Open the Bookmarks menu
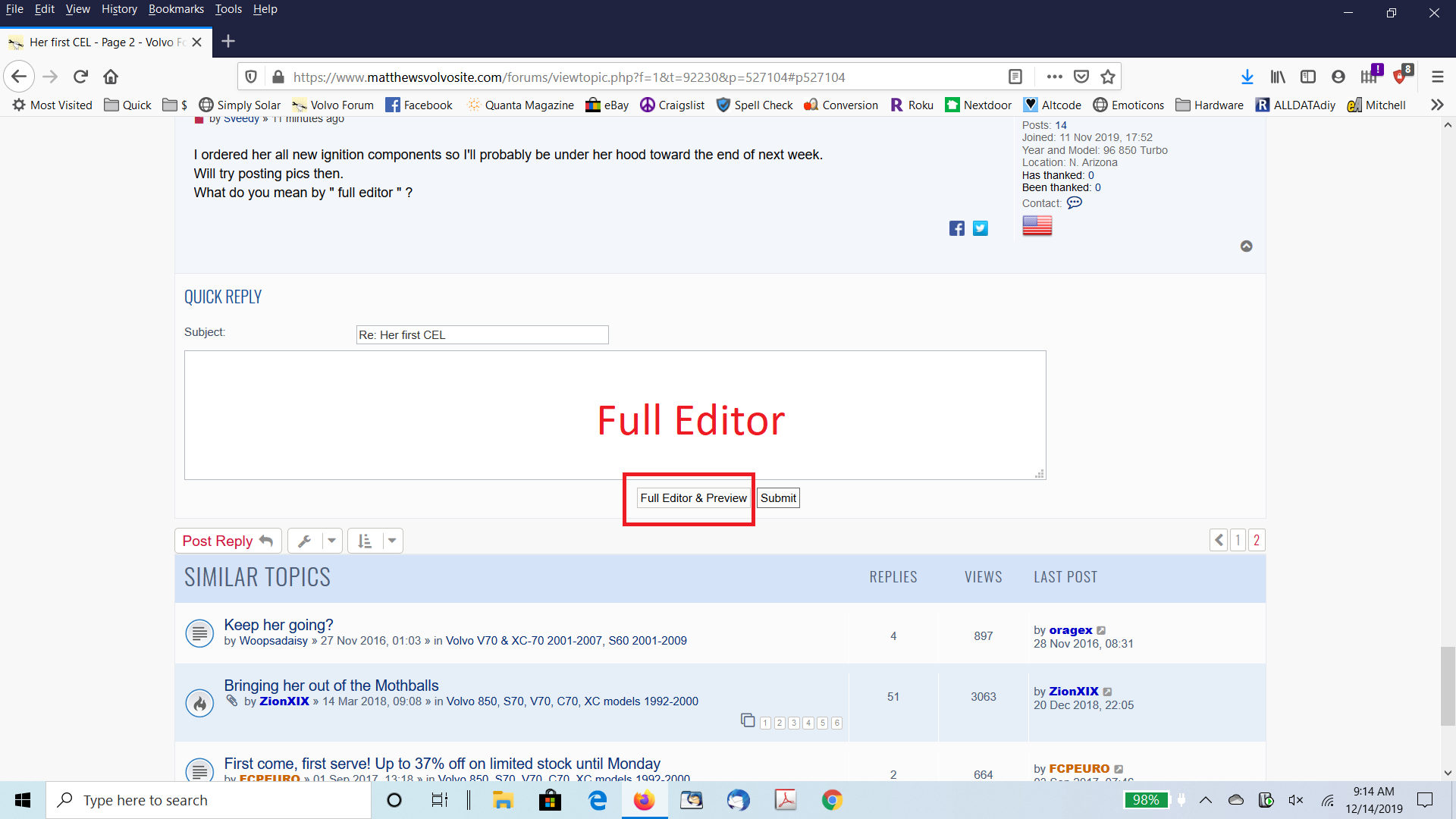 coord(176,9)
